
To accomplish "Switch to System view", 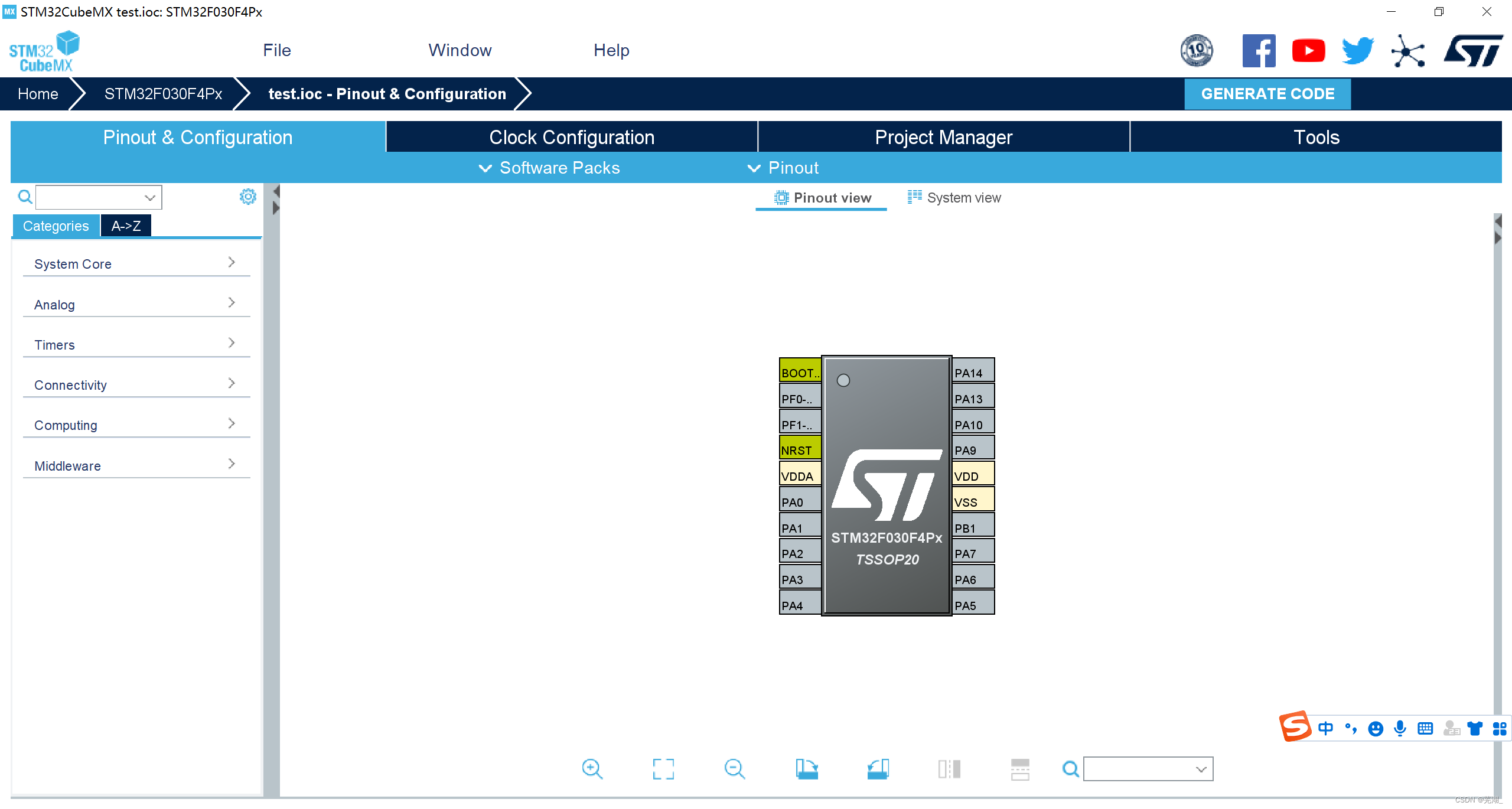I will coord(954,198).
